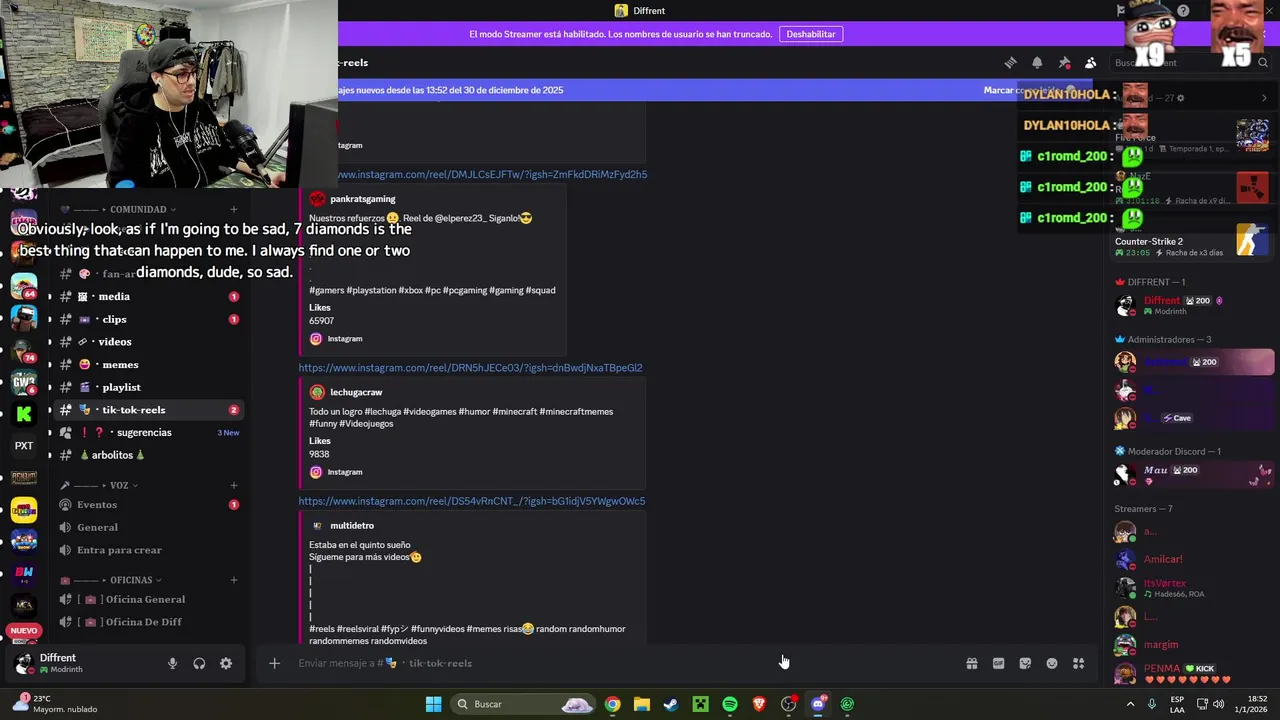Join the Oficina General voice channel
Image resolution: width=1280 pixels, height=720 pixels.
point(148,600)
